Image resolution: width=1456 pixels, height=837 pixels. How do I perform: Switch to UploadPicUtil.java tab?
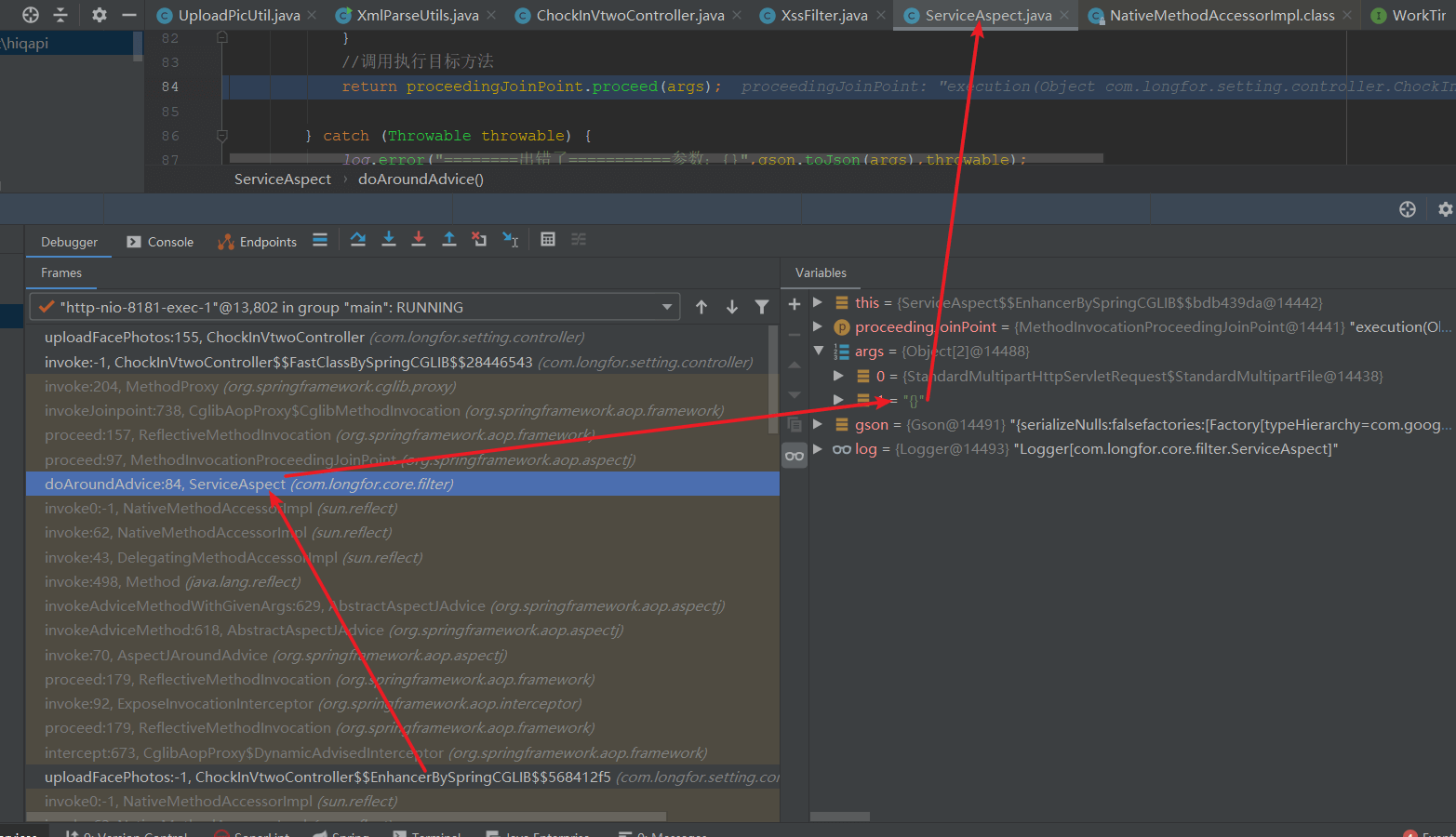point(239,16)
